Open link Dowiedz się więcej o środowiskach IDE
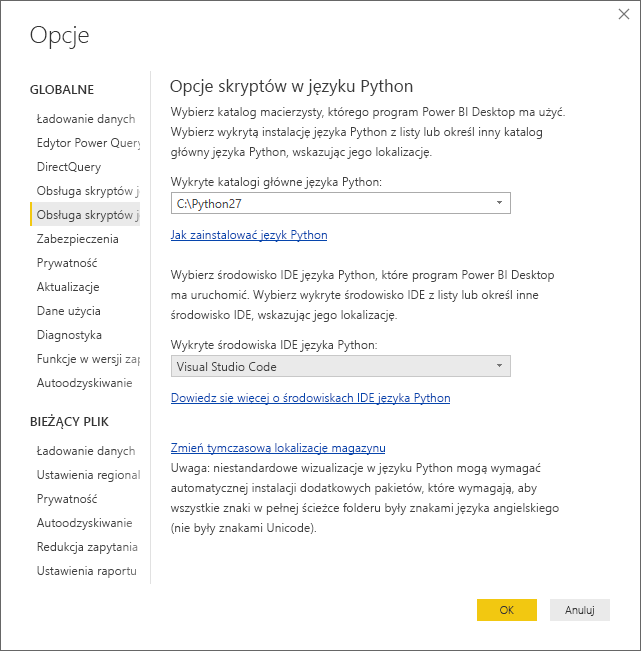The height and width of the screenshot is (651, 641). [310, 398]
